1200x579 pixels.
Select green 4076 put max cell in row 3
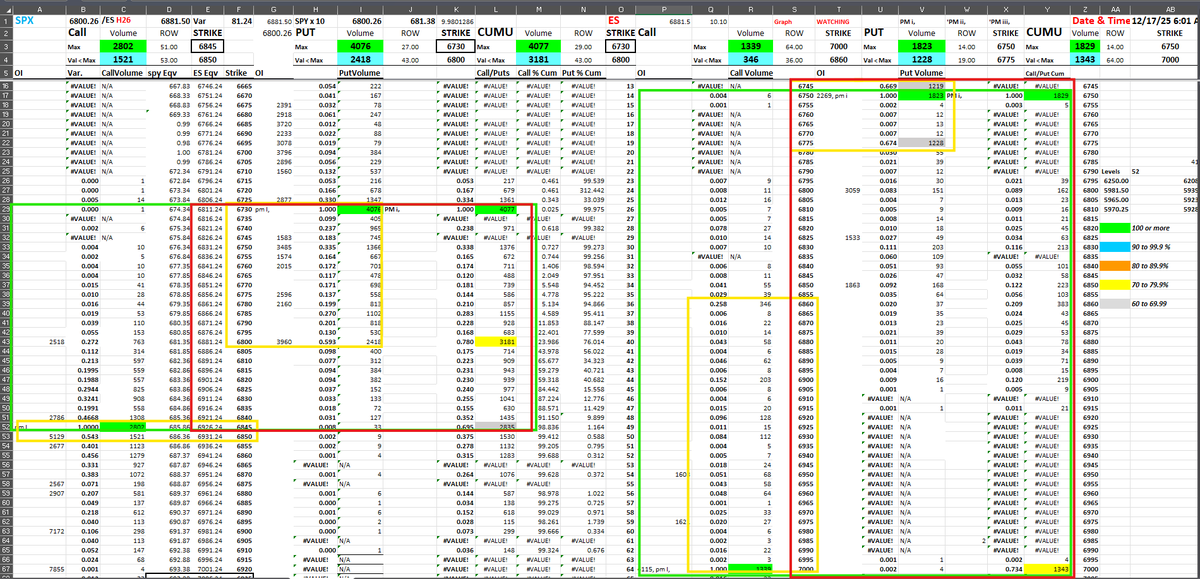tap(361, 46)
